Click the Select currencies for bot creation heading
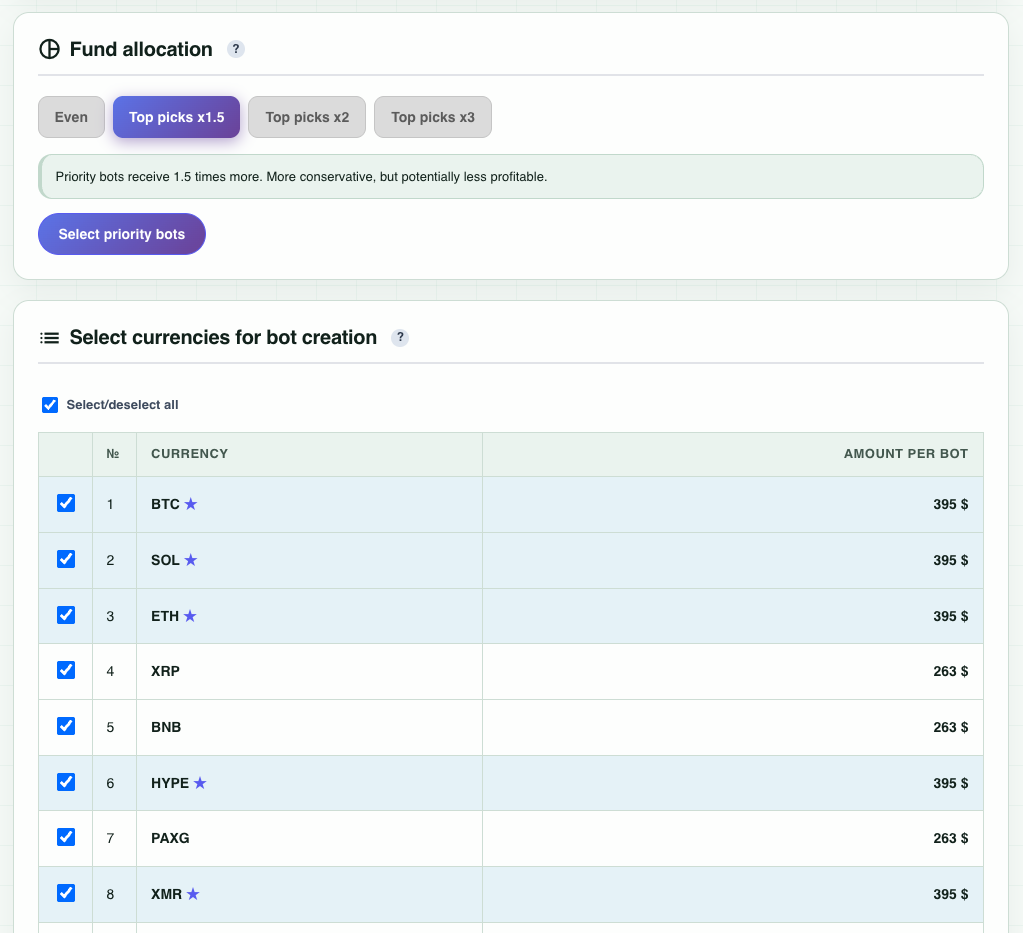The image size is (1023, 933). click(223, 337)
